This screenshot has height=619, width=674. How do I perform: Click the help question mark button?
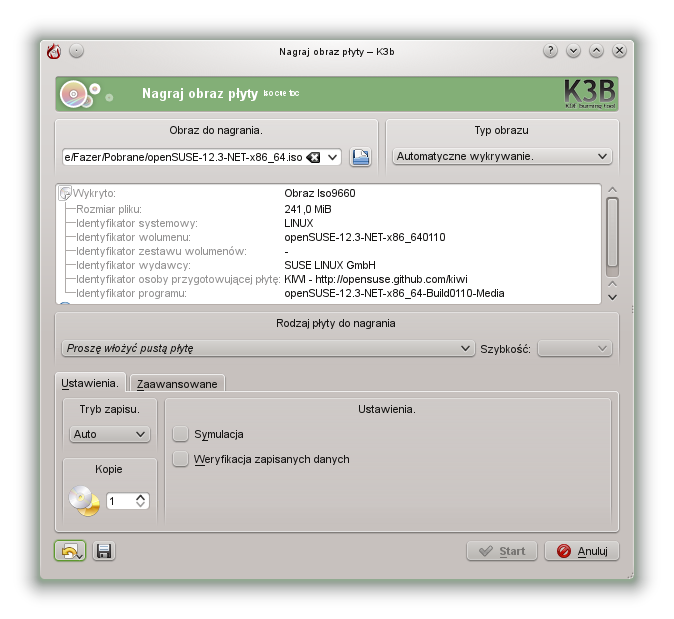pyautogui.click(x=550, y=51)
